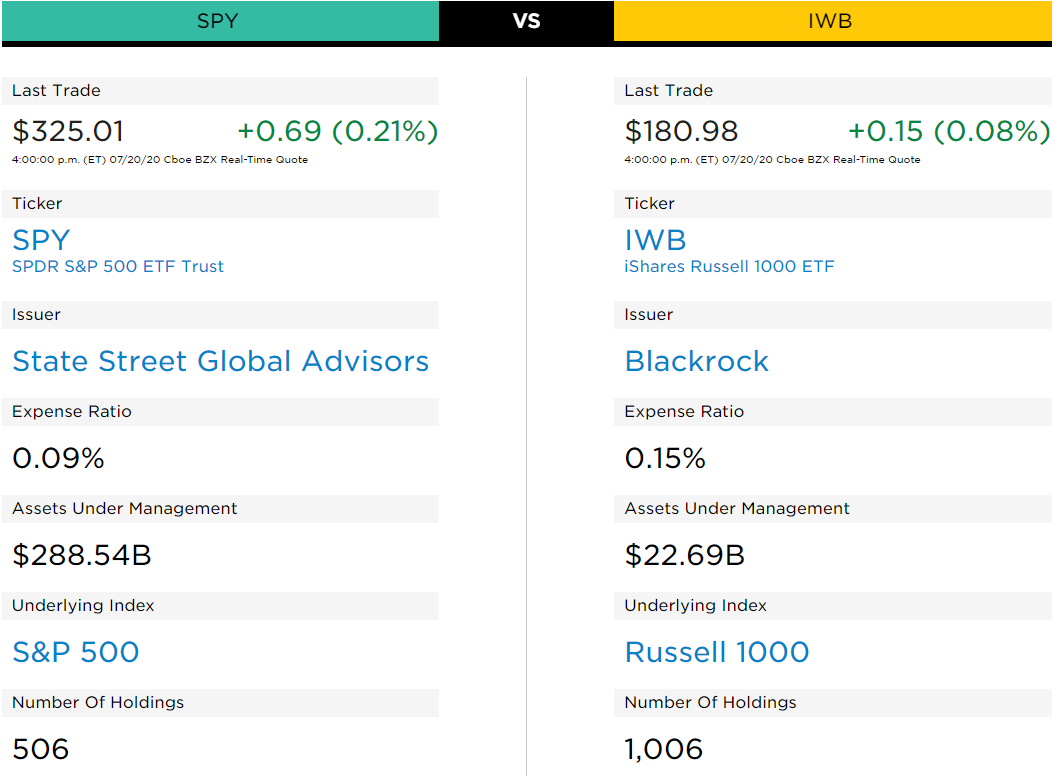Click IWB last trade price $180.98
The width and height of the screenshot is (1055, 776).
tap(681, 131)
